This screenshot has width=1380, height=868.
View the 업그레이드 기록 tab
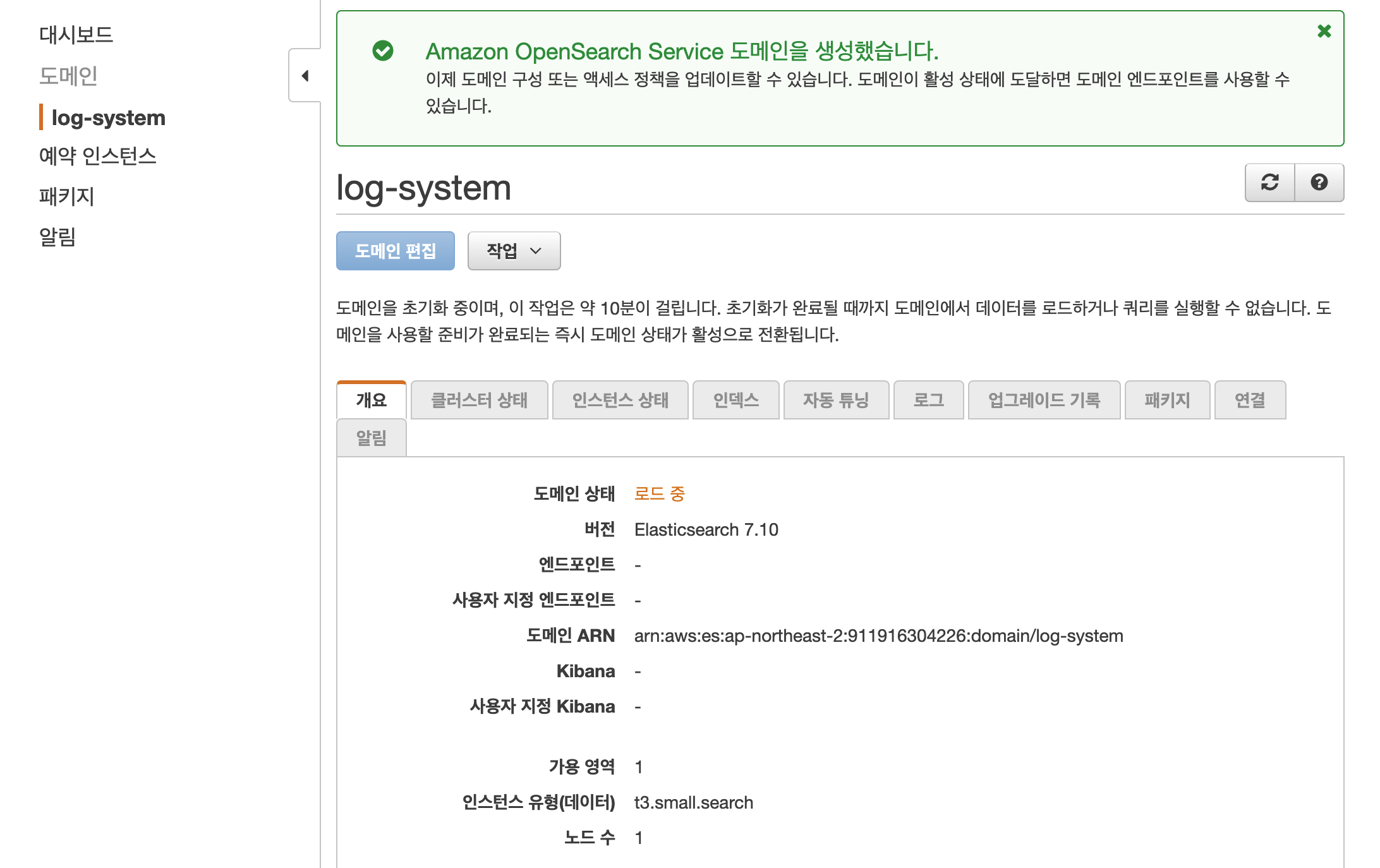pos(1044,400)
